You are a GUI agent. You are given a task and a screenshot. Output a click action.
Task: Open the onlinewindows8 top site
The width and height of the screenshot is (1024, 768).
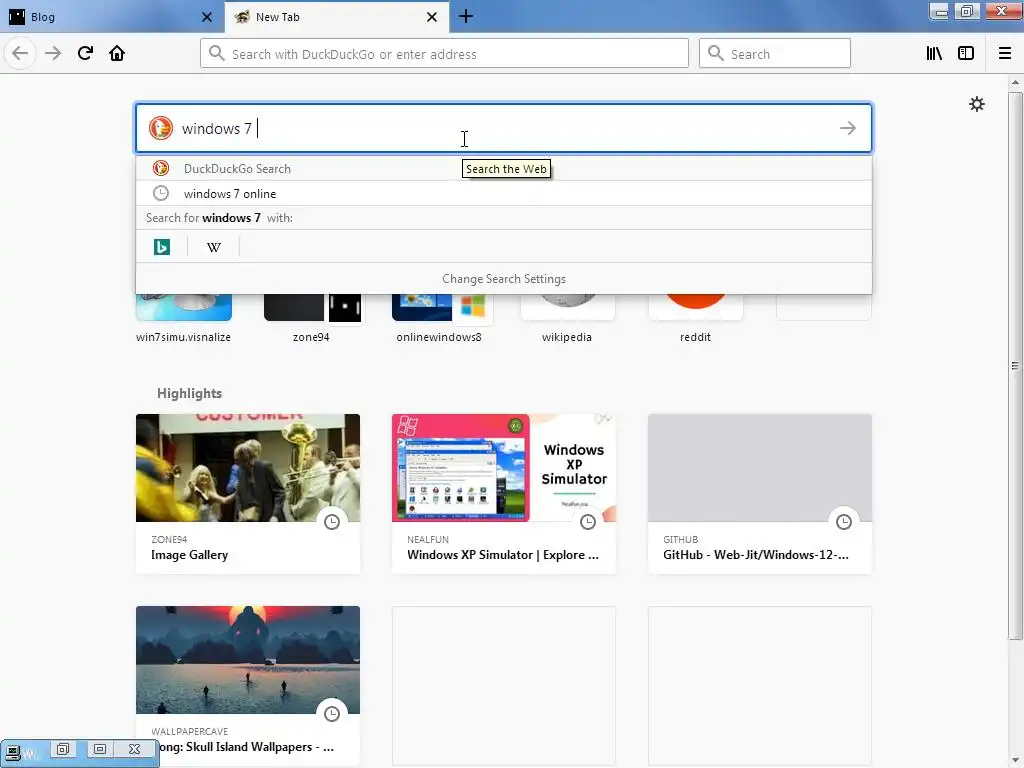(439, 317)
